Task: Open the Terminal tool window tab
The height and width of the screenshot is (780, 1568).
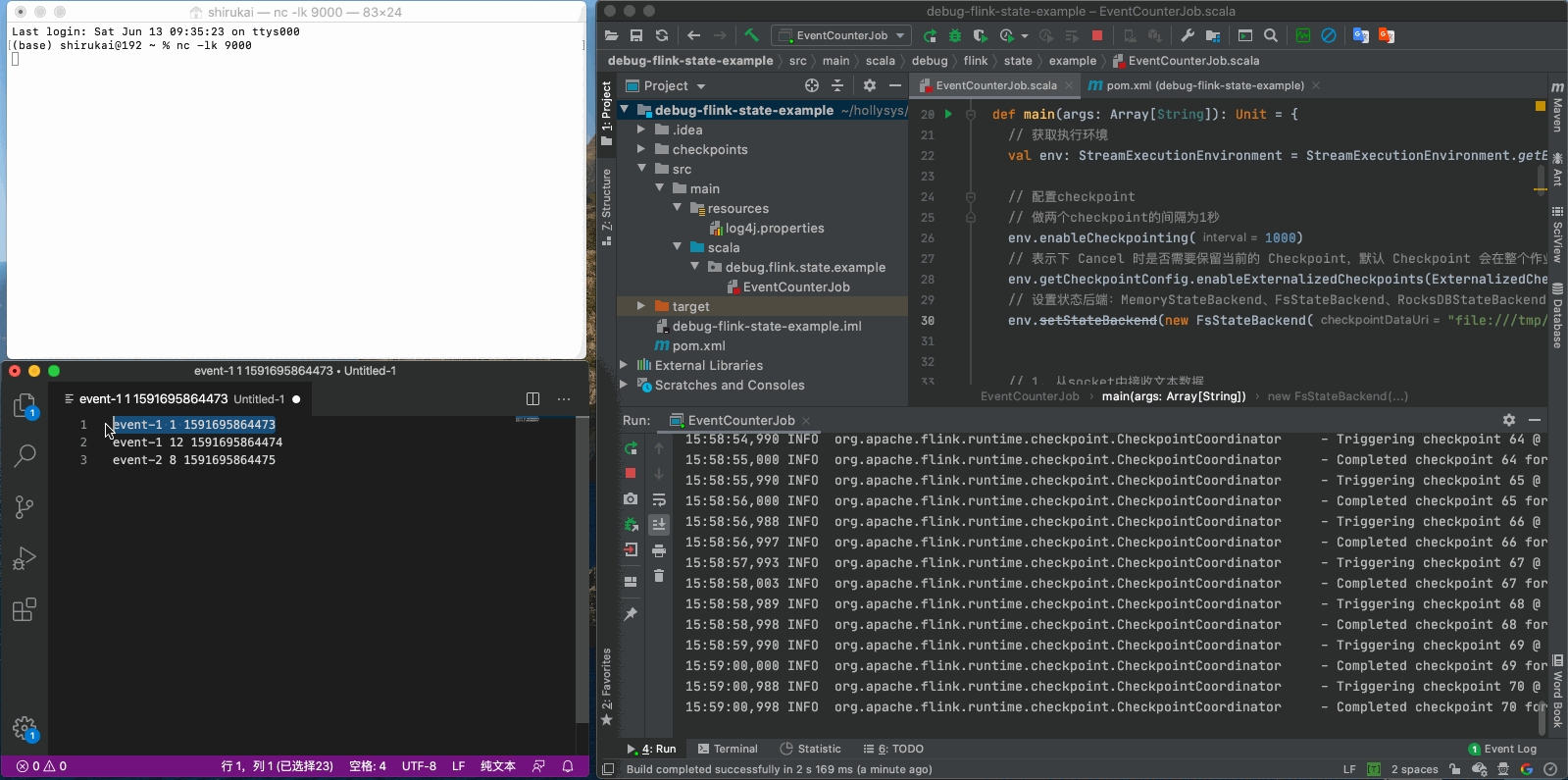Action: tap(727, 749)
